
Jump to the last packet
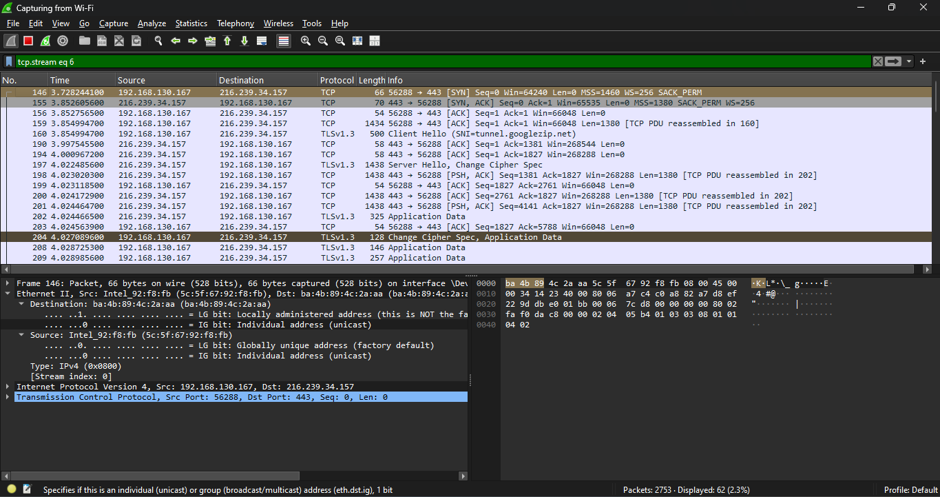pyautogui.click(x=244, y=41)
